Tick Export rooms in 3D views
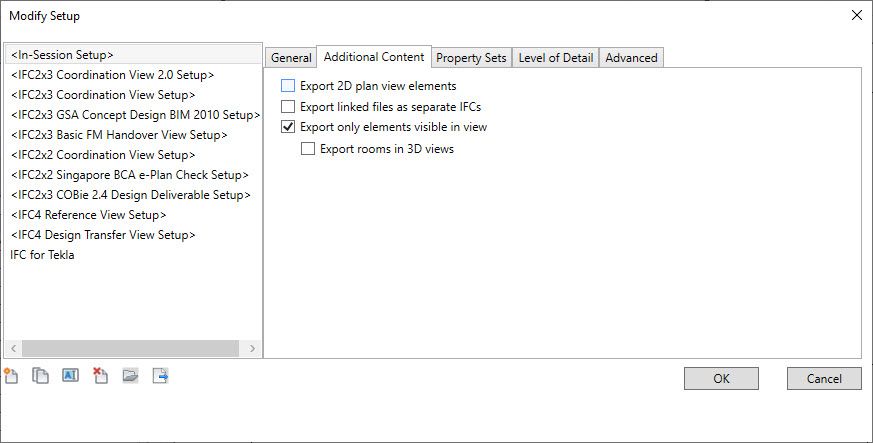 [x=308, y=149]
